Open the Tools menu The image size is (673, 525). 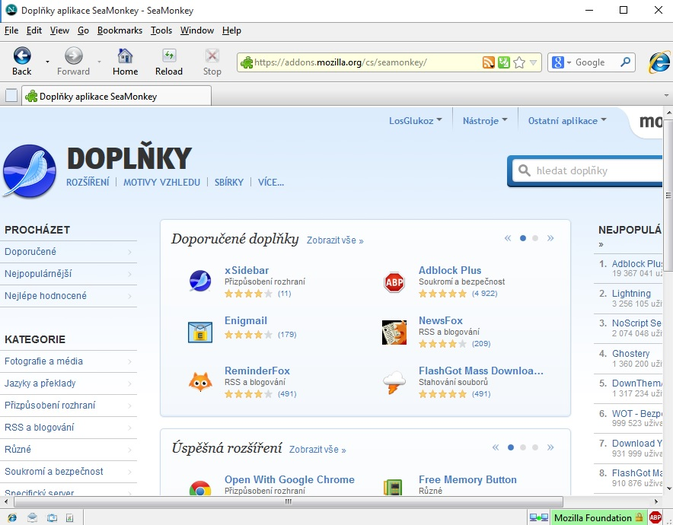tap(161, 30)
